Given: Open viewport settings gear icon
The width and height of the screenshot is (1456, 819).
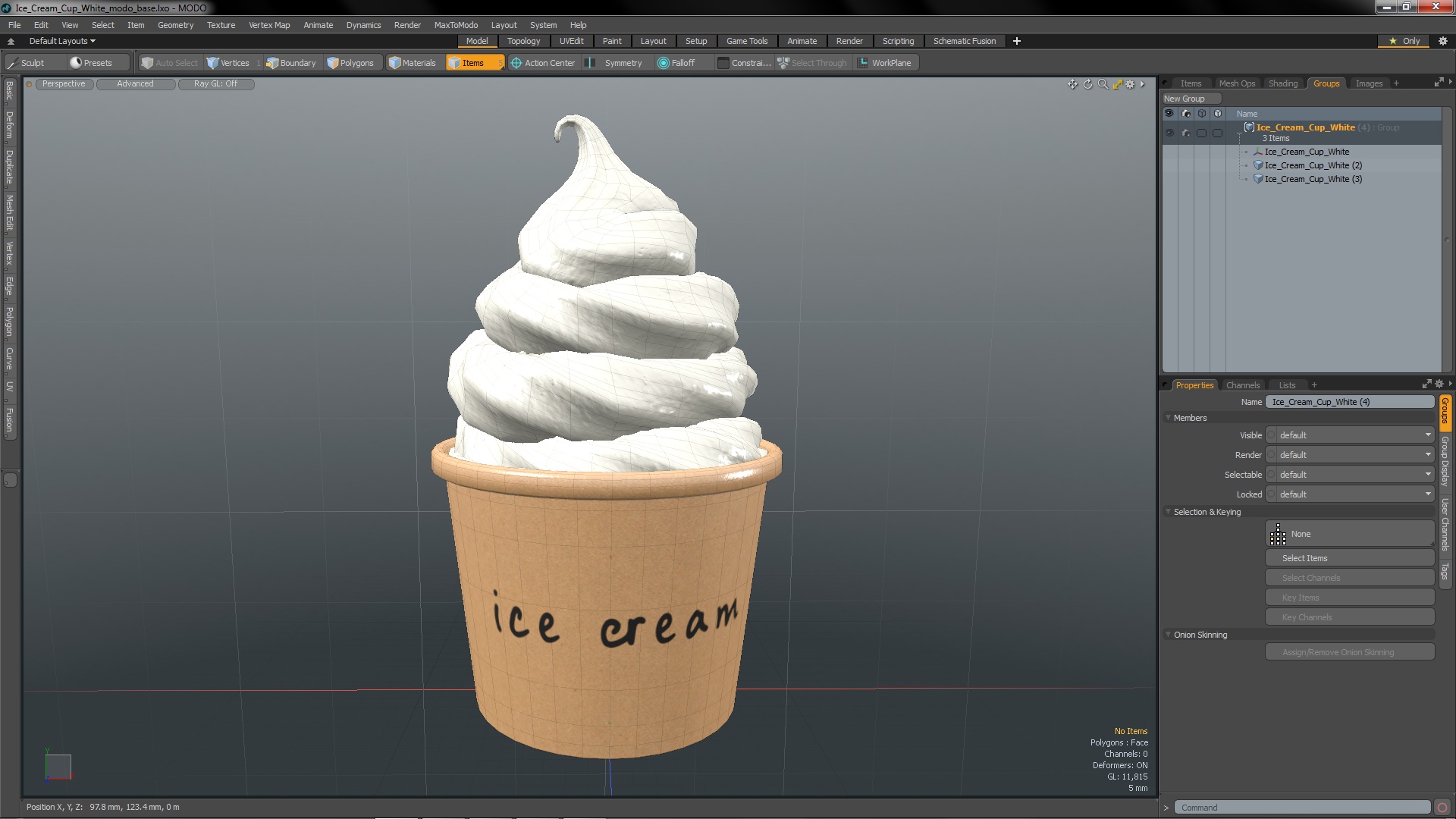Looking at the screenshot, I should pos(1130,84).
